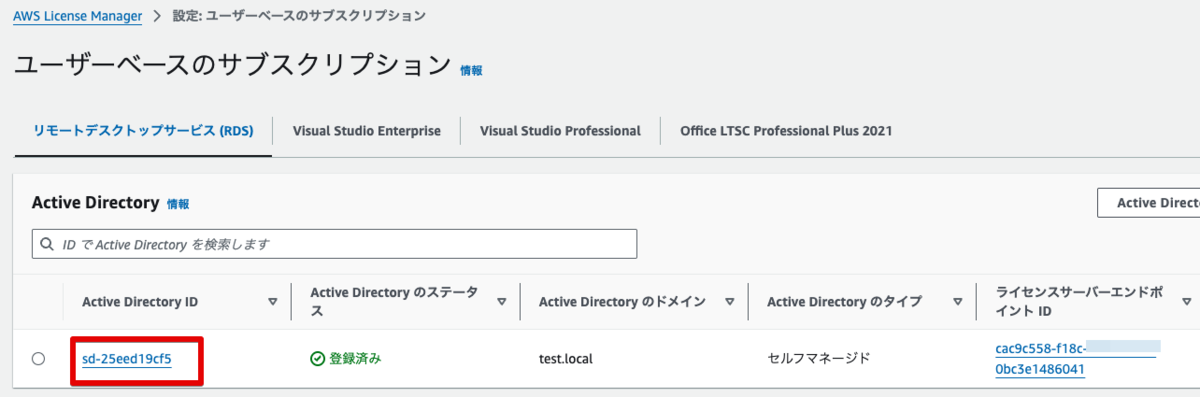
Task: Go to AWS License Manager breadcrumb
Action: click(77, 16)
